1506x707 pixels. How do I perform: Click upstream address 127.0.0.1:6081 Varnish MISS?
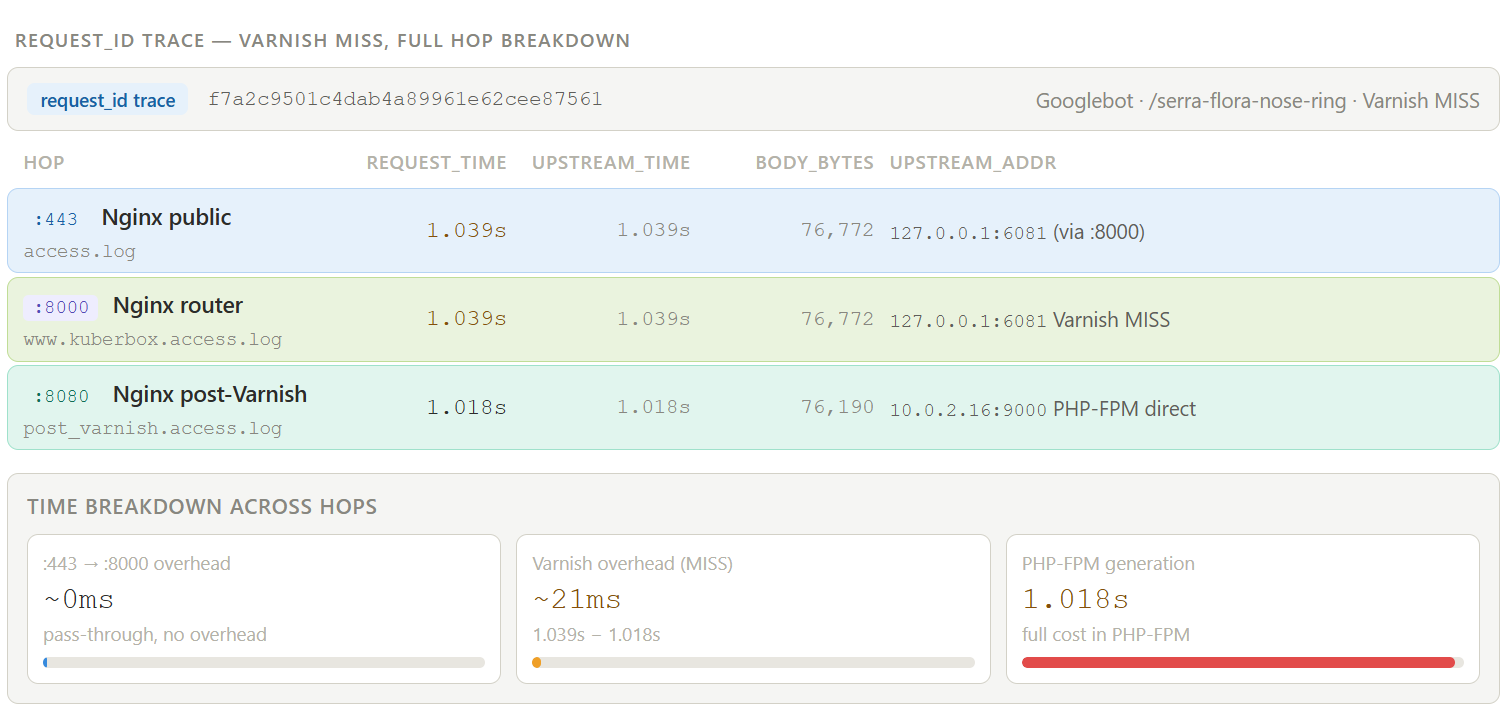click(x=1030, y=320)
